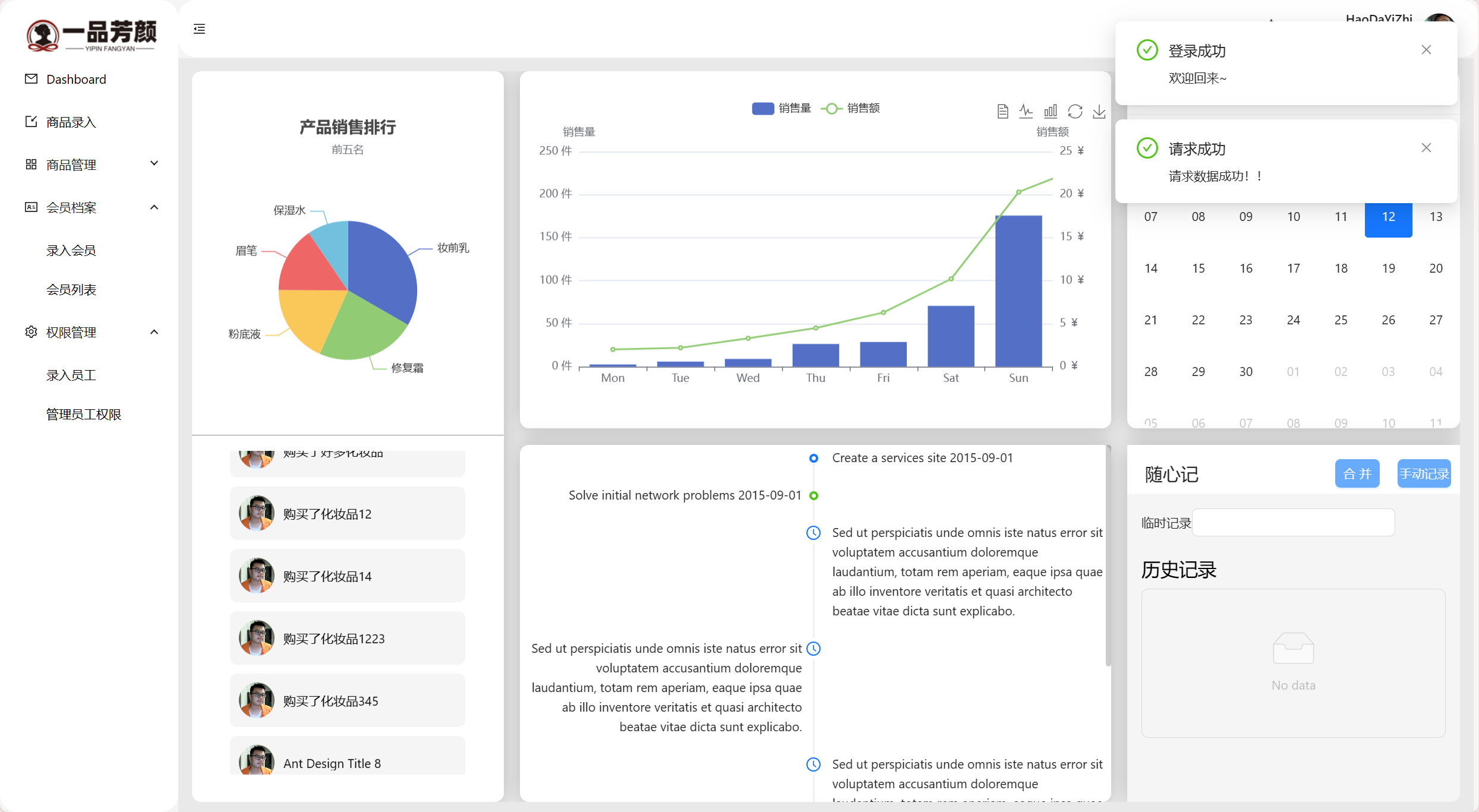This screenshot has height=812, width=1479.
Task: Click the 登录成功 green check icon
Action: tap(1147, 50)
